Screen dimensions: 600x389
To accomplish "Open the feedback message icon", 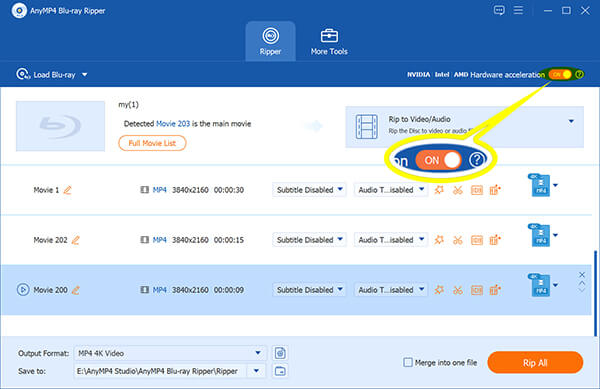I will point(499,10).
